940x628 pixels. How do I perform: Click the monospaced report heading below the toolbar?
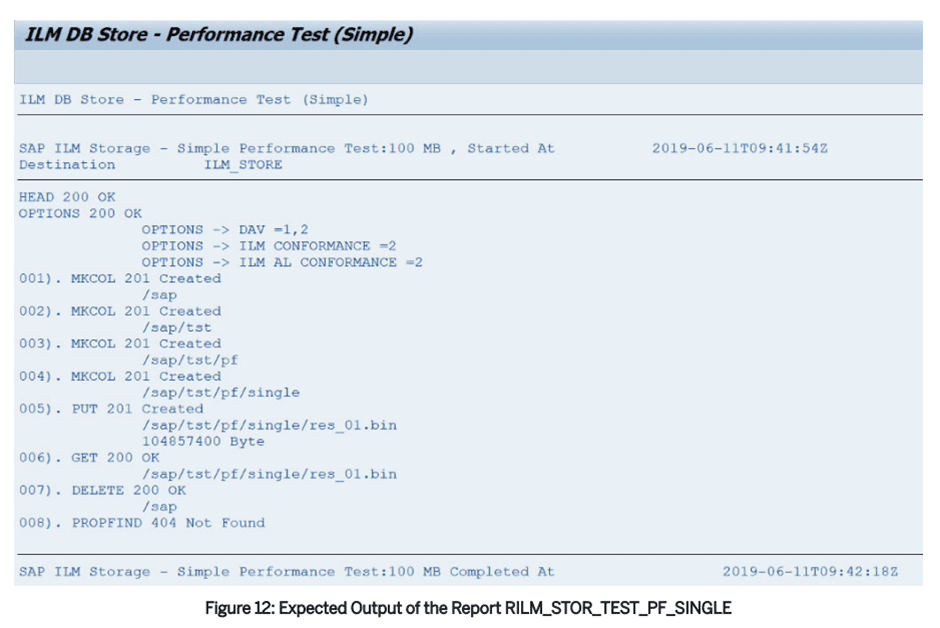tap(193, 99)
